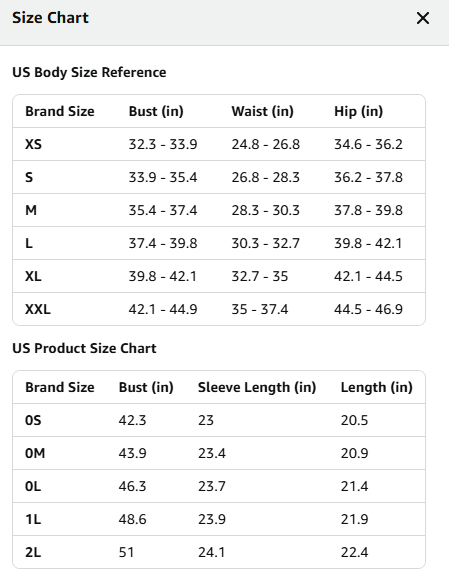Click the 0L sleeve length 23.7
The image size is (449, 576).
point(212,486)
